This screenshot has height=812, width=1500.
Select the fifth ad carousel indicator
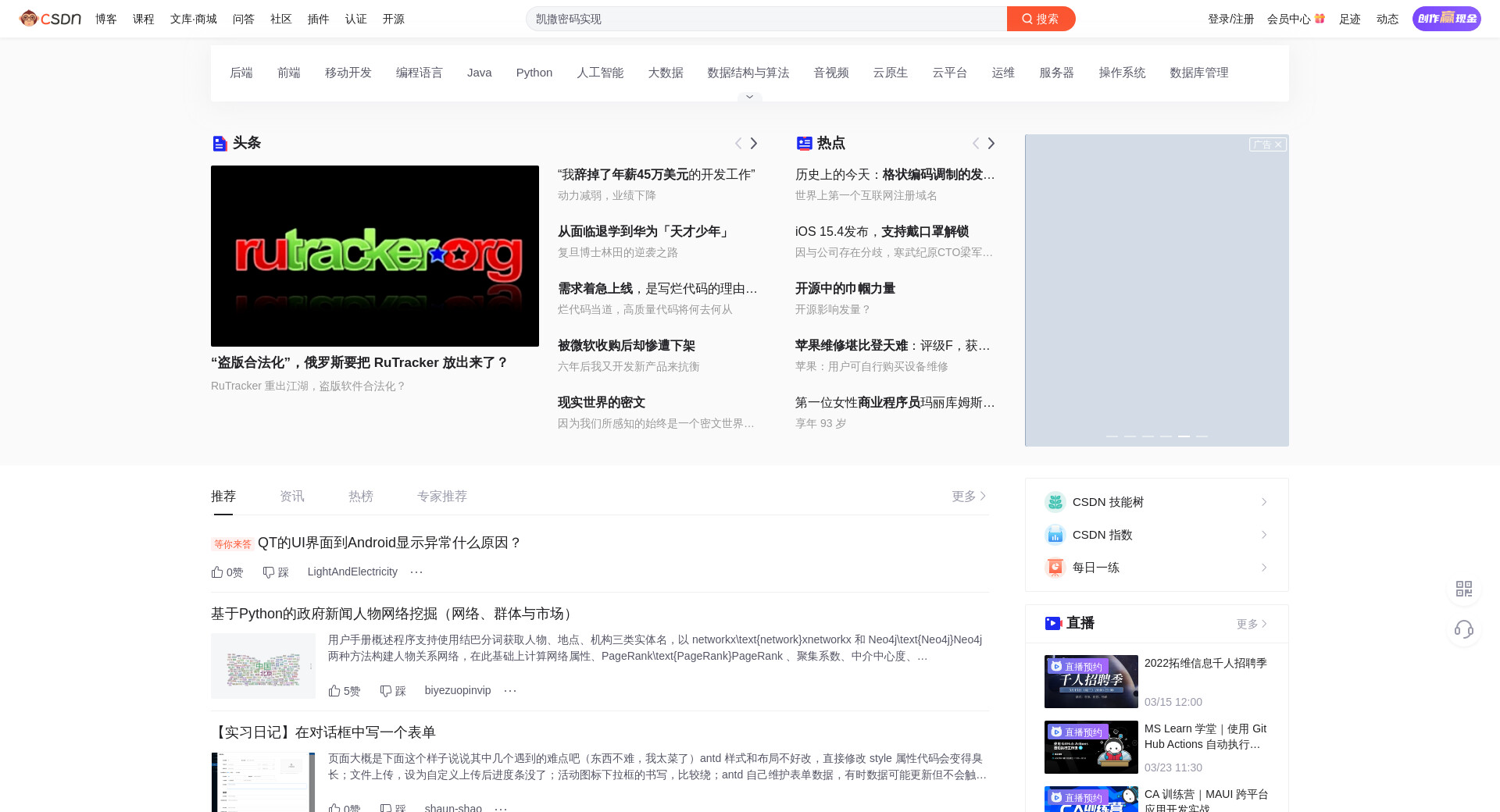coord(1184,436)
